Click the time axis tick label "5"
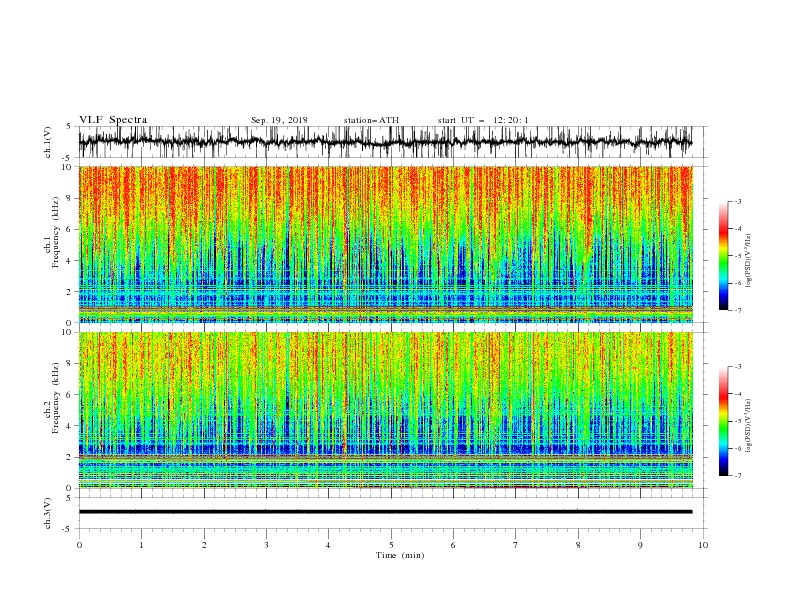This screenshot has width=792, height=612. (391, 545)
